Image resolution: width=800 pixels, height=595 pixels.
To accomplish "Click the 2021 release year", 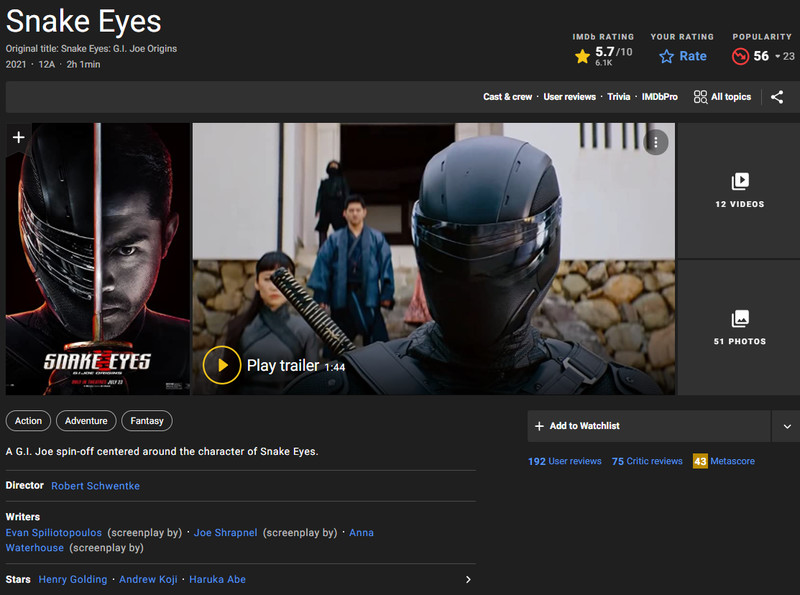I will (x=16, y=64).
